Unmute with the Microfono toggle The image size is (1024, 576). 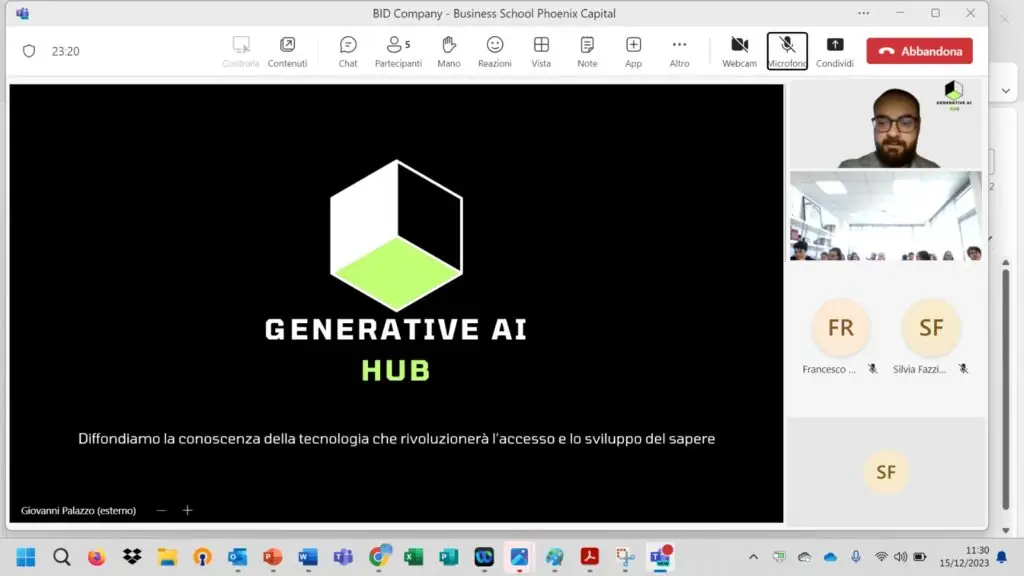787,51
